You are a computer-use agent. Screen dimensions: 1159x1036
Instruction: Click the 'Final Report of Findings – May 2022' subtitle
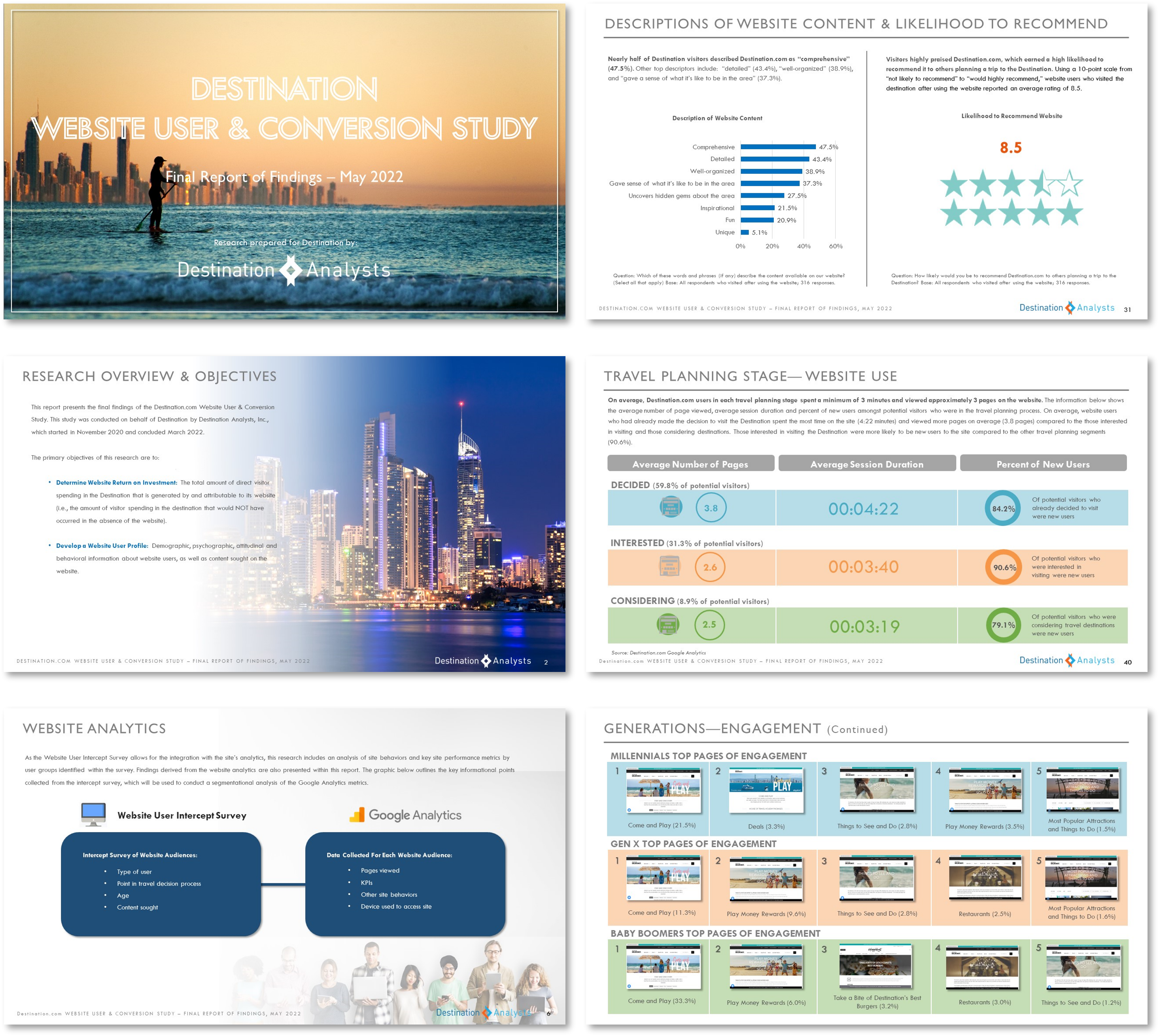(284, 177)
